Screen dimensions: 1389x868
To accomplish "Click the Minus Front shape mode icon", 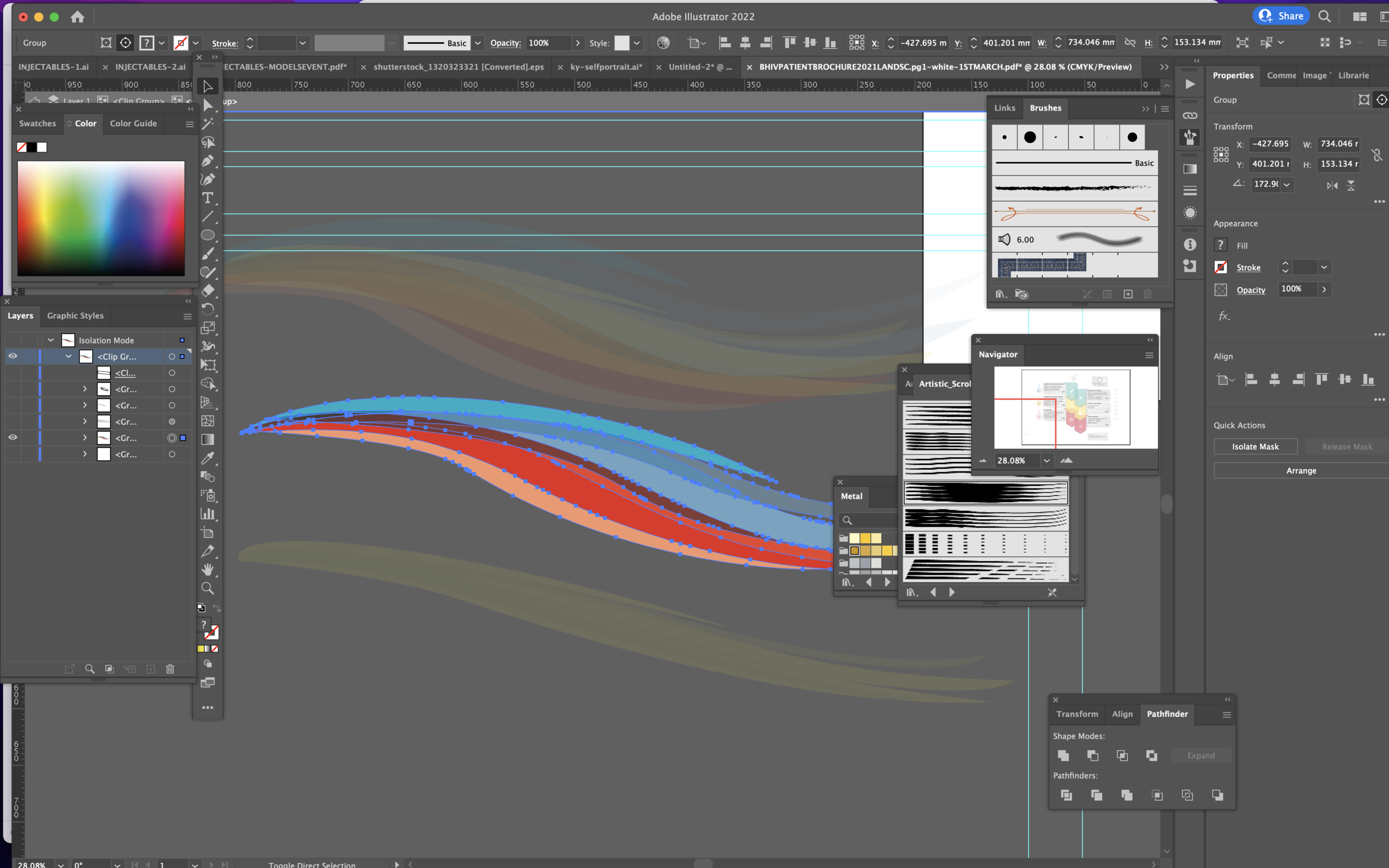I will (1093, 755).
